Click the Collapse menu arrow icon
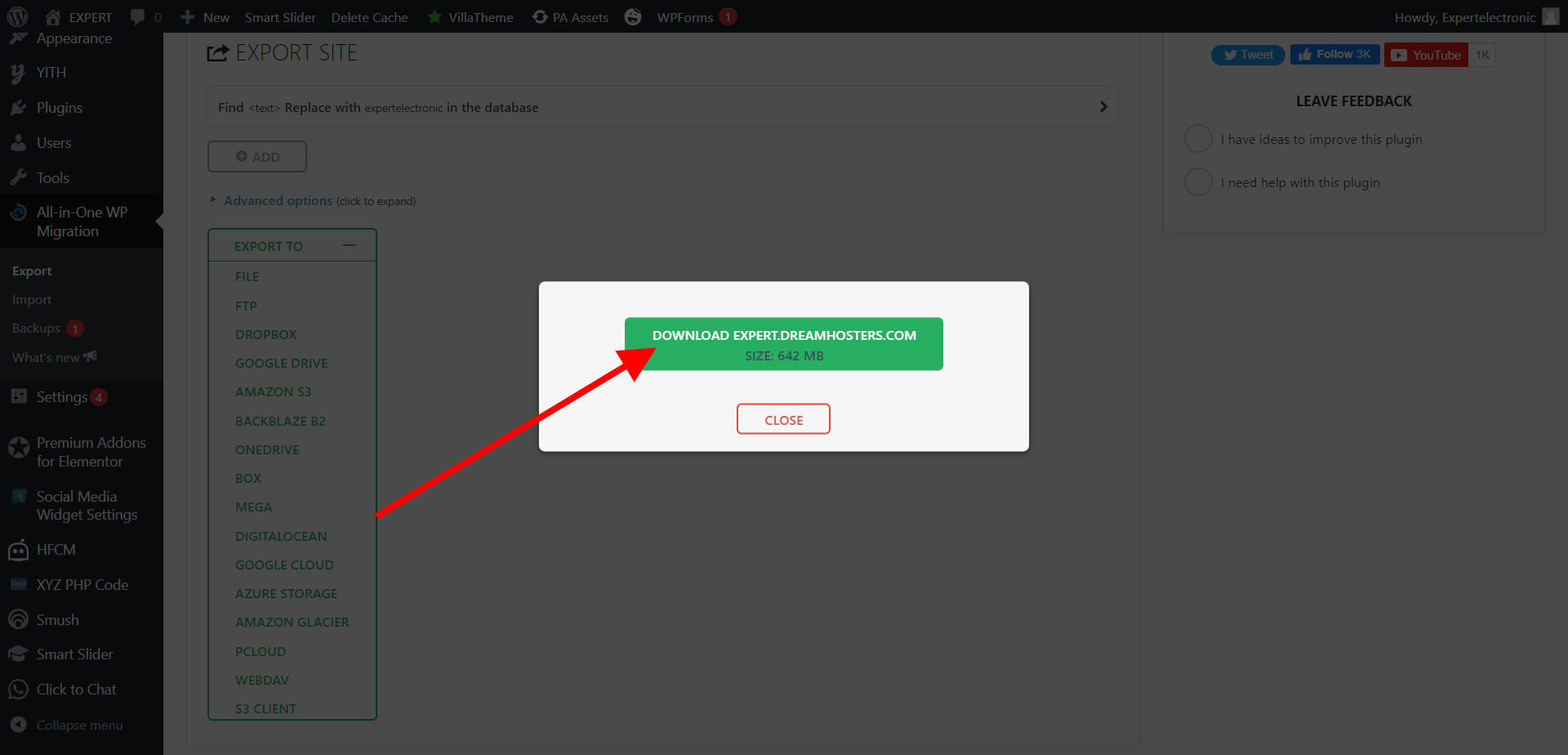This screenshot has width=1568, height=755. pyautogui.click(x=18, y=725)
